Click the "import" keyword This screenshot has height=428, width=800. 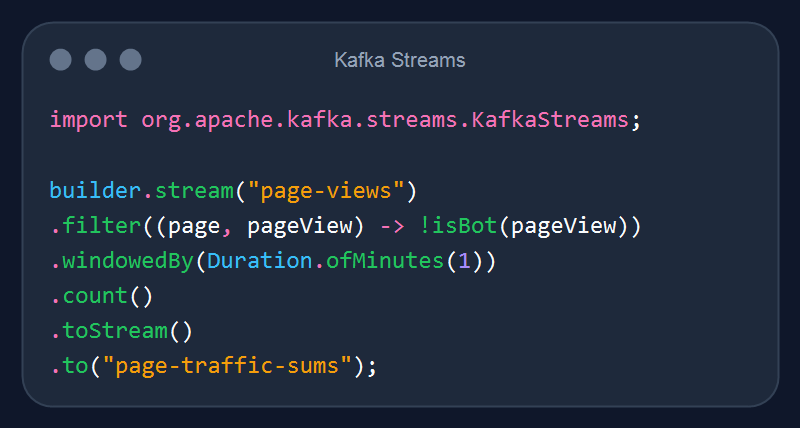click(89, 120)
